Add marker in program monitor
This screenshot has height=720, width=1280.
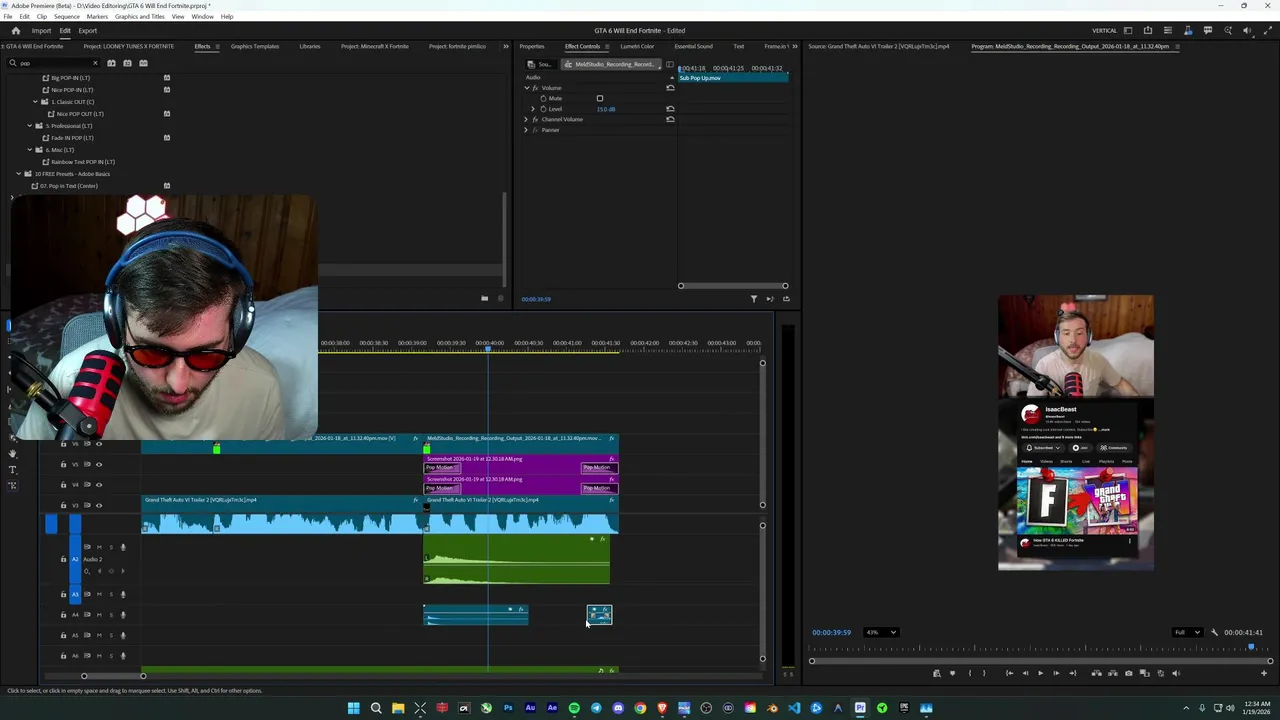[x=952, y=673]
